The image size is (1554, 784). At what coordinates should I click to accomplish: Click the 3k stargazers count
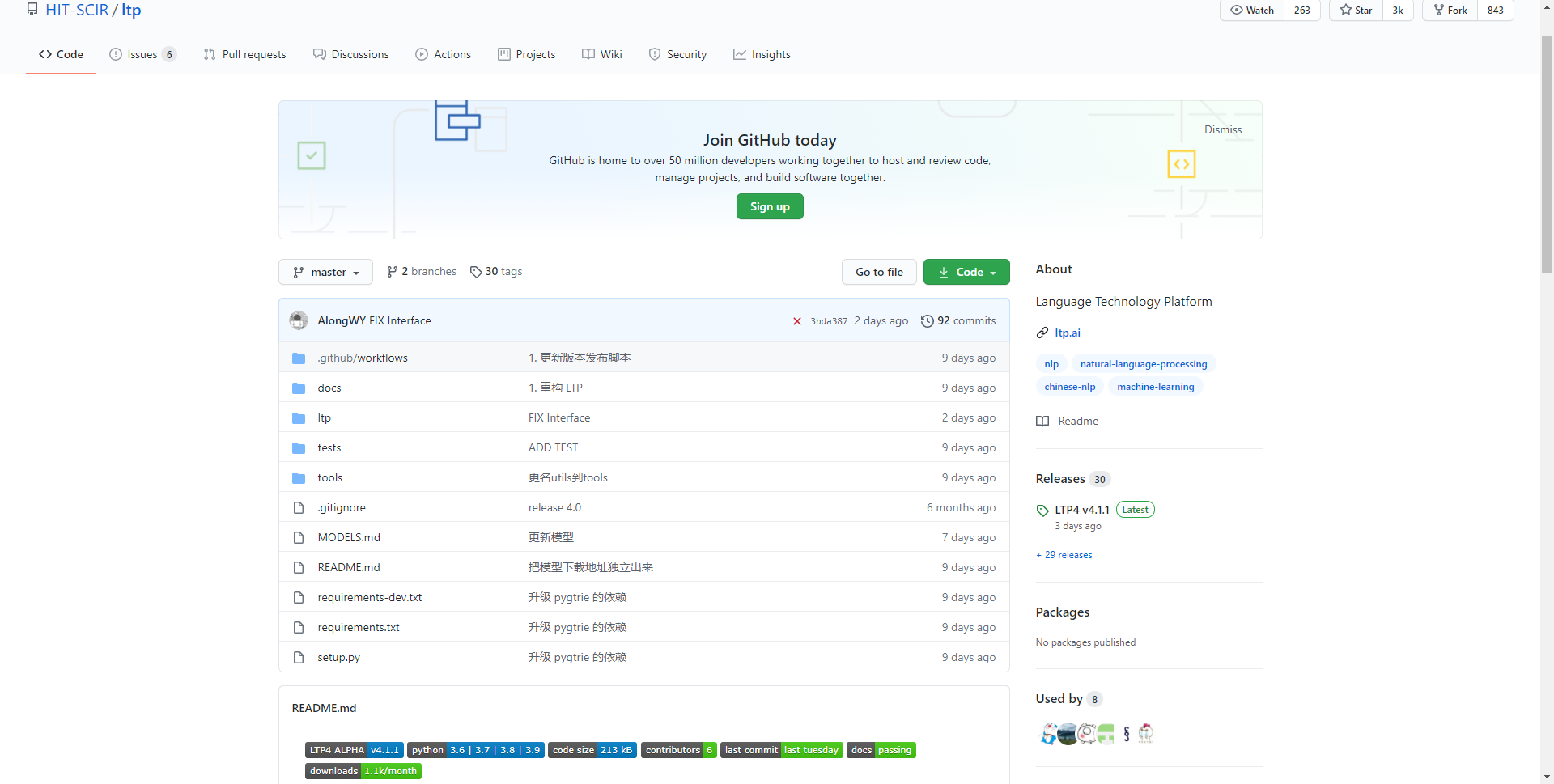tap(1398, 10)
